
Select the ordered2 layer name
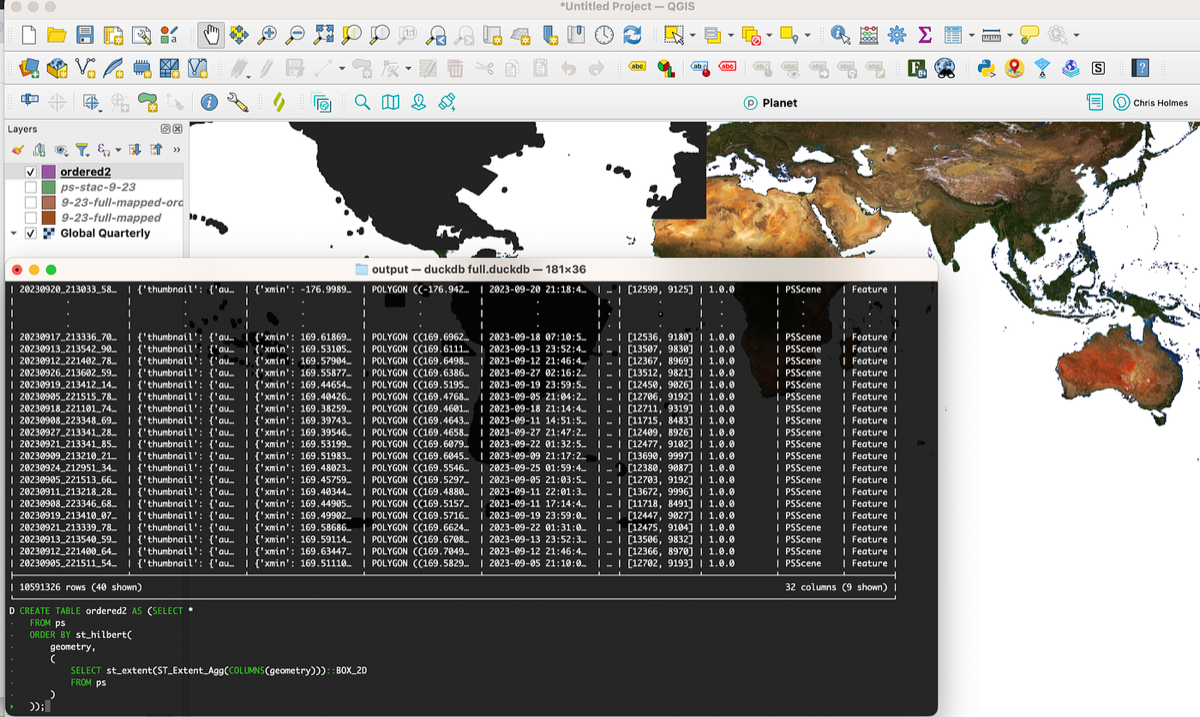click(85, 172)
